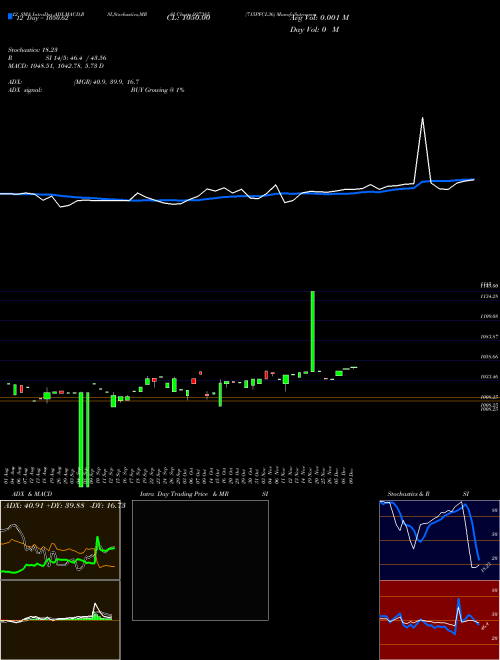Click the navy Stochastics chart panel
Viewport: 500px width, 660px height.
coord(439,540)
